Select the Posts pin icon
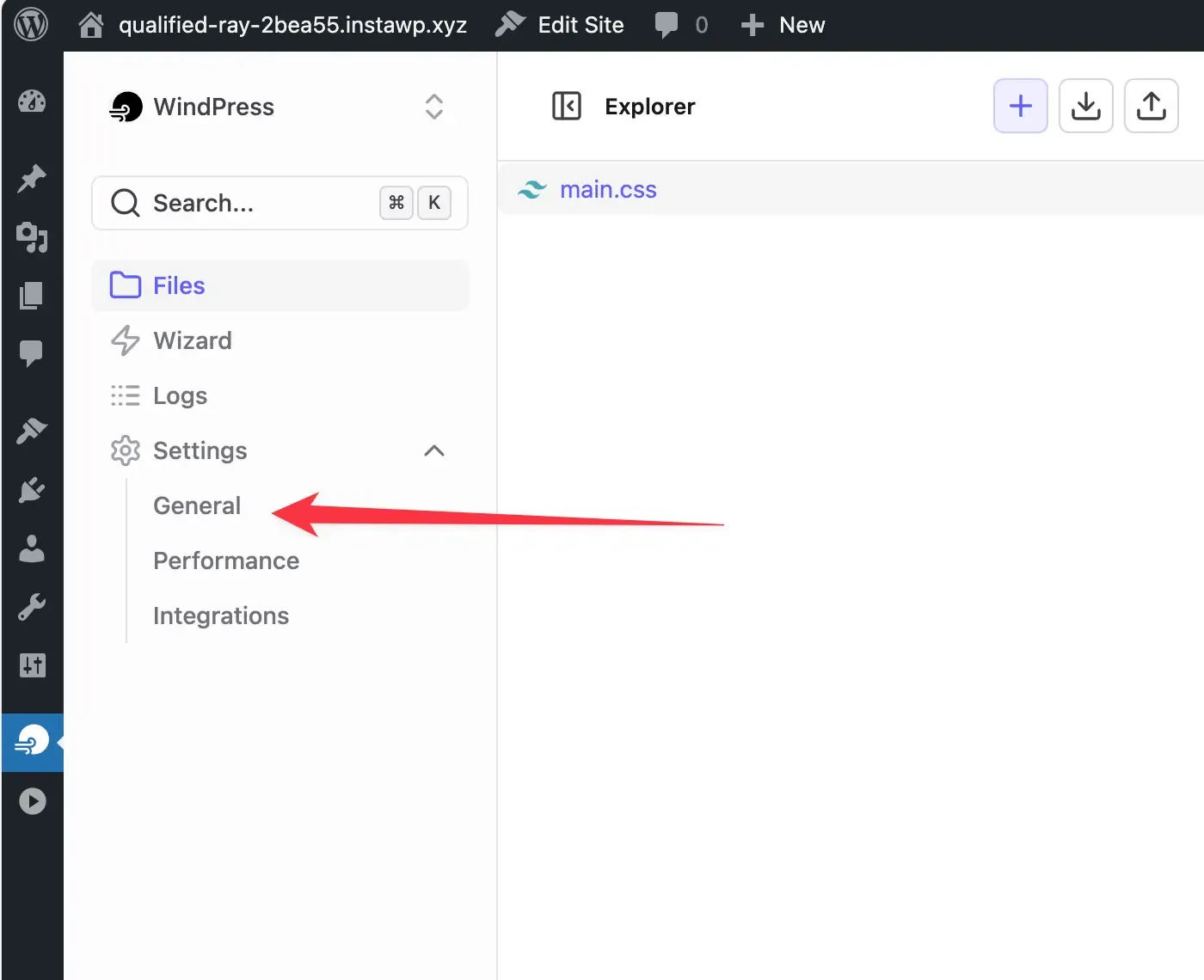 [32, 179]
